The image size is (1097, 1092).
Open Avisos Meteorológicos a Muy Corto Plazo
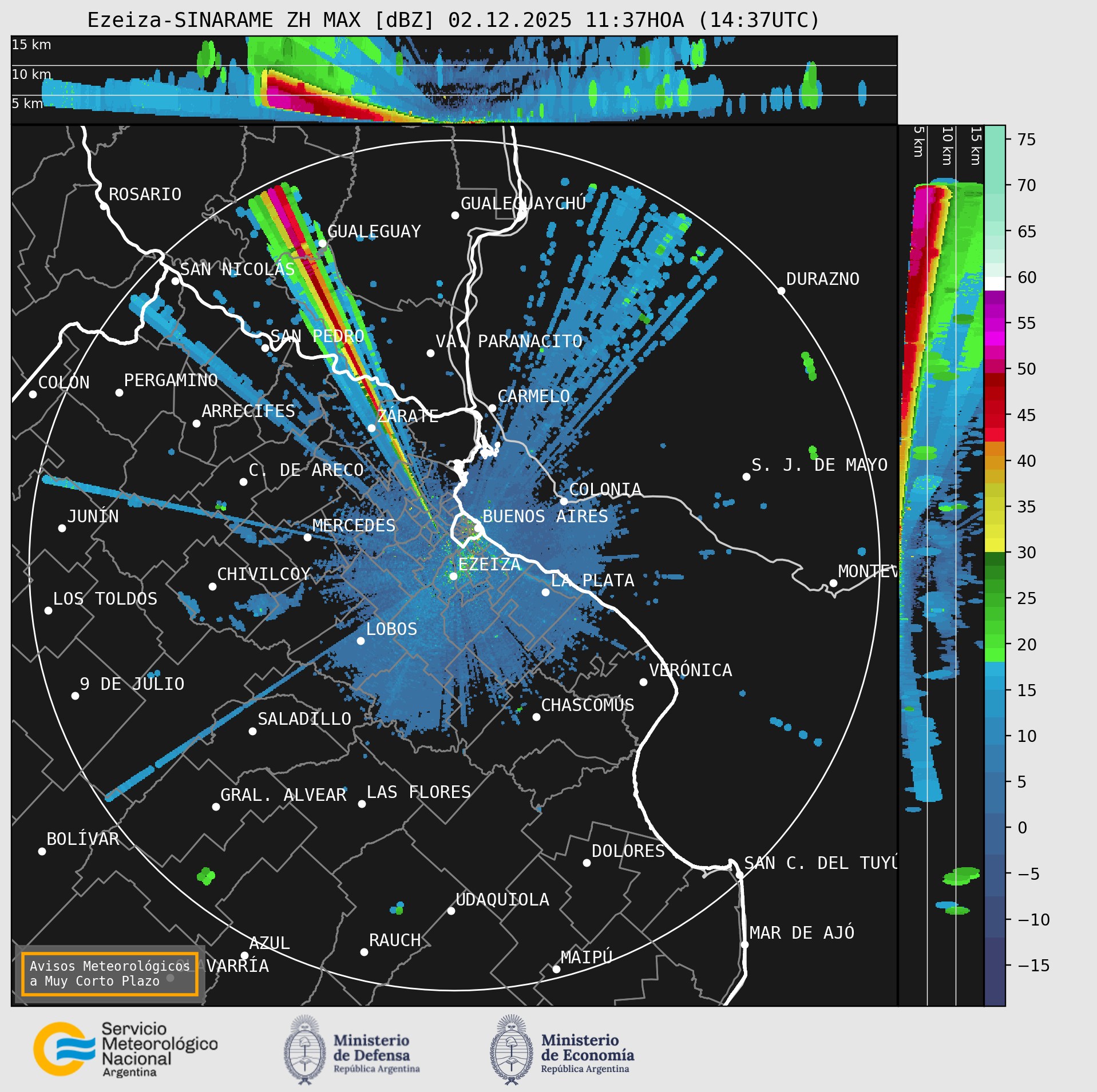(x=109, y=974)
